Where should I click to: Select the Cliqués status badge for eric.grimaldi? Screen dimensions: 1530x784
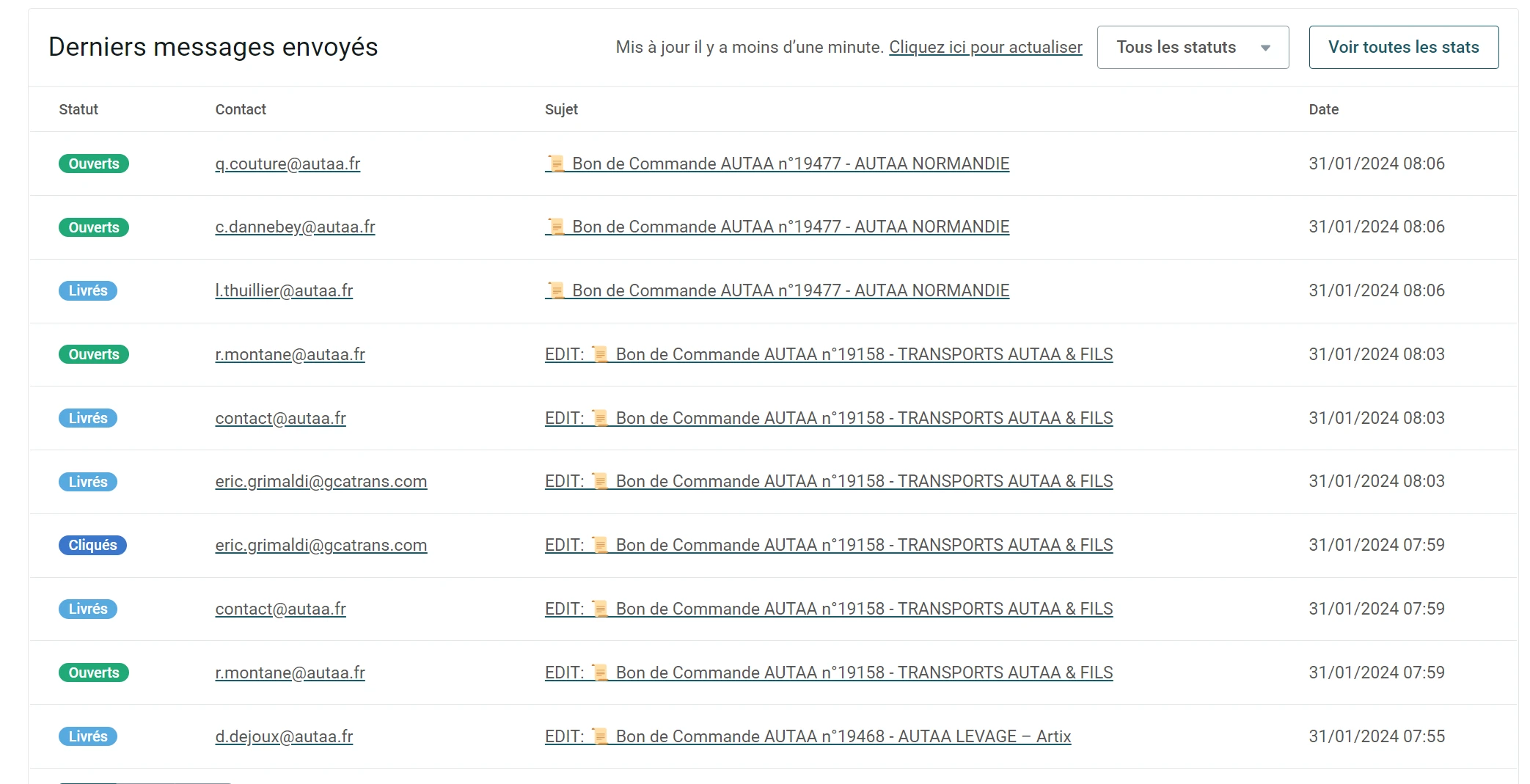(x=92, y=545)
